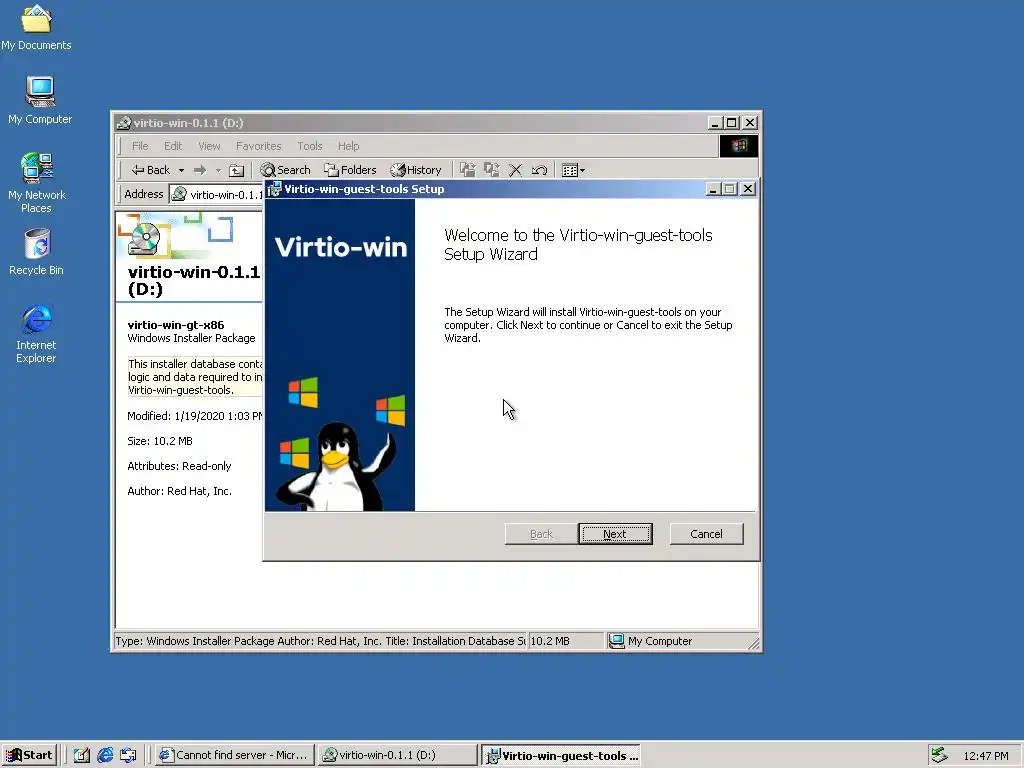Open the Back history dropdown arrow
The width and height of the screenshot is (1024, 768).
pyautogui.click(x=181, y=170)
